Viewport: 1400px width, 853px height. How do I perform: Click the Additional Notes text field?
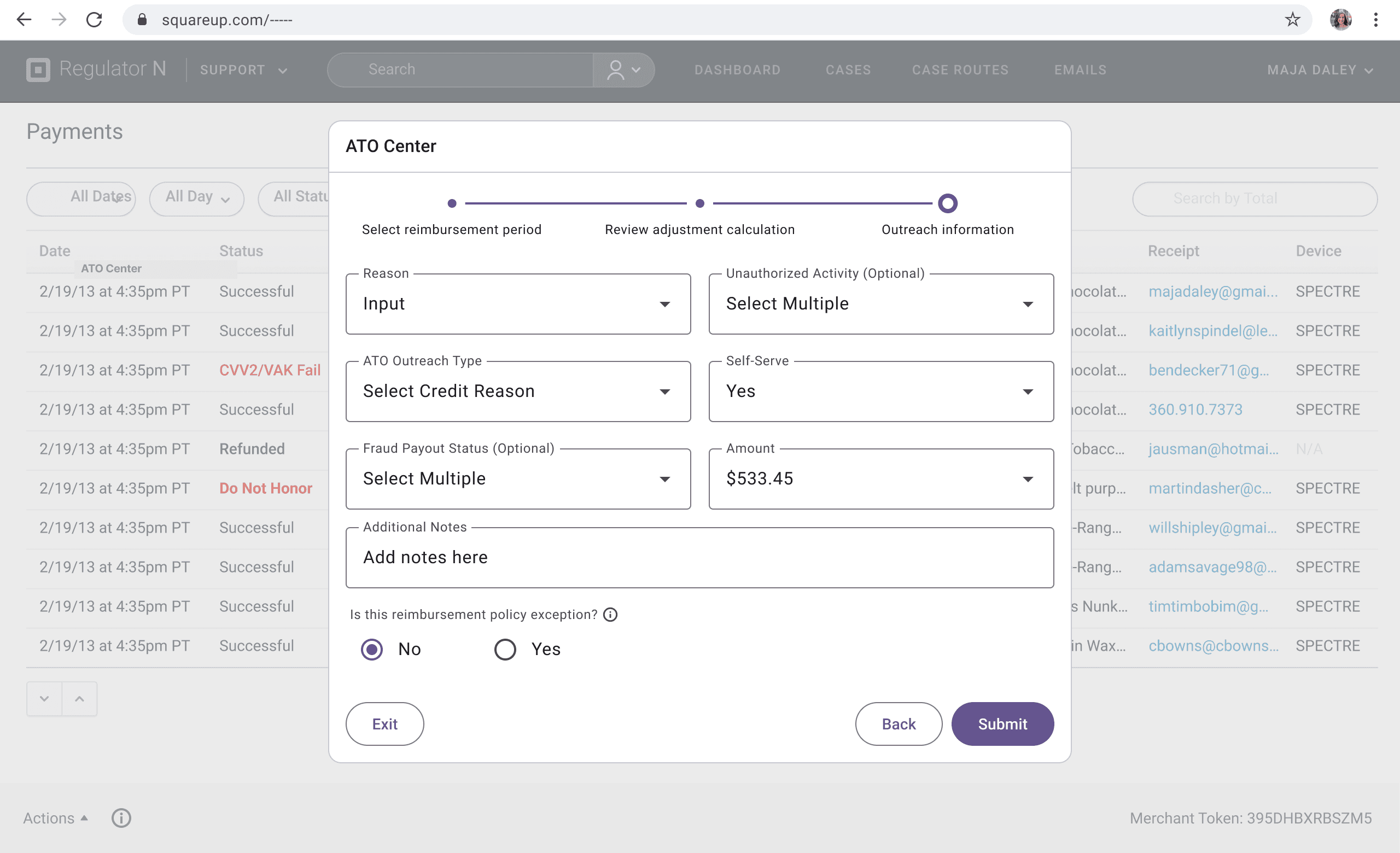point(699,558)
